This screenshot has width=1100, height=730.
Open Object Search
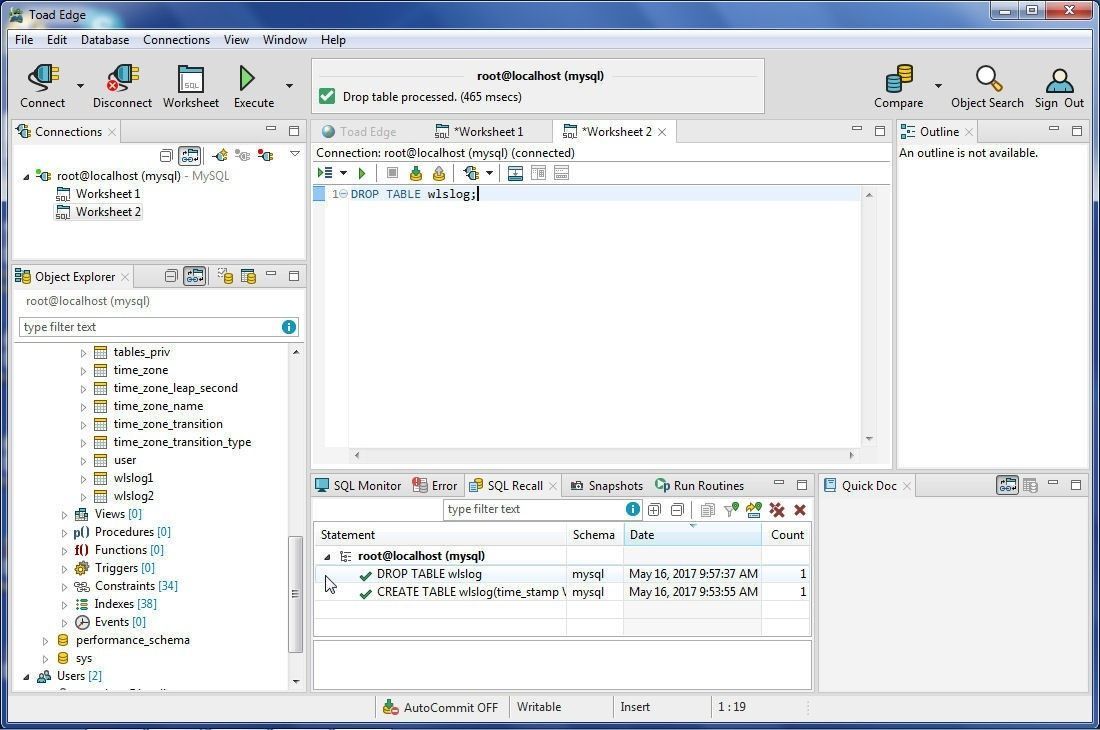pos(987,86)
